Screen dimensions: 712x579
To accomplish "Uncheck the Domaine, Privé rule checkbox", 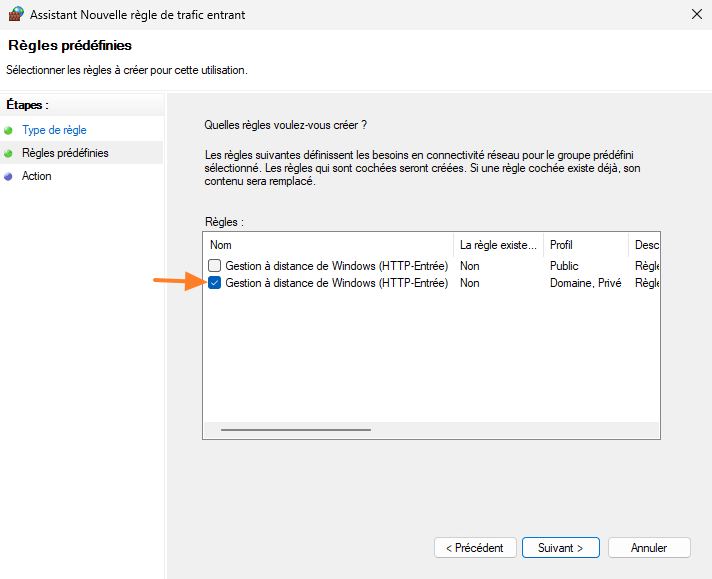I will pyautogui.click(x=215, y=283).
